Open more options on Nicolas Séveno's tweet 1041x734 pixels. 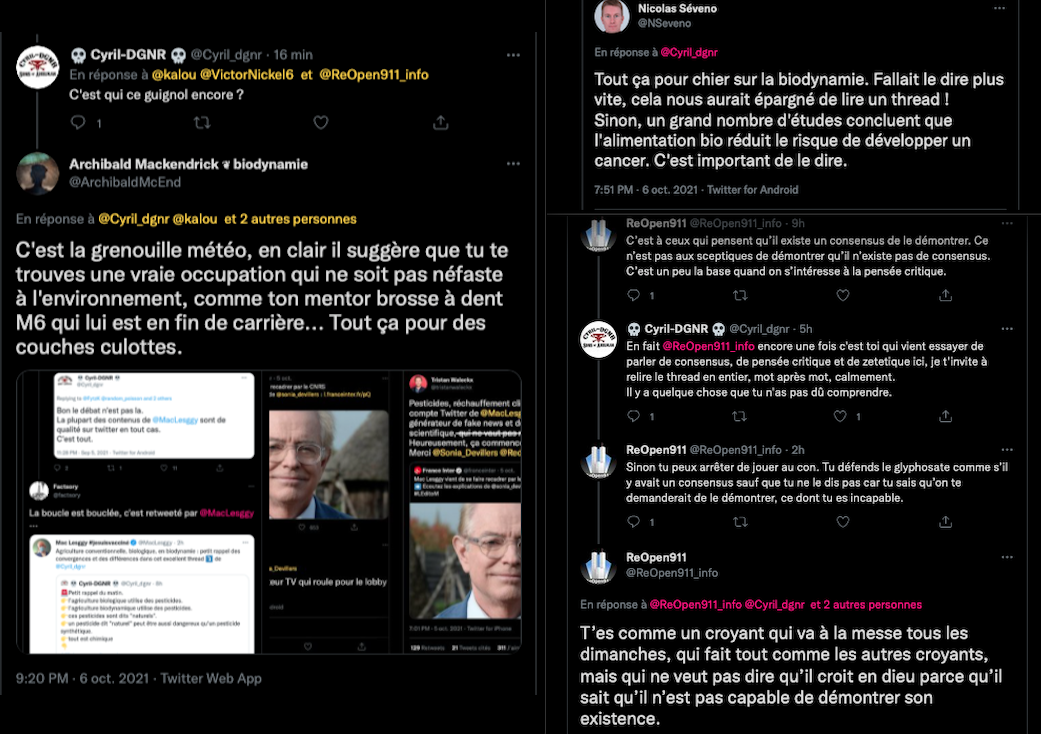point(999,9)
